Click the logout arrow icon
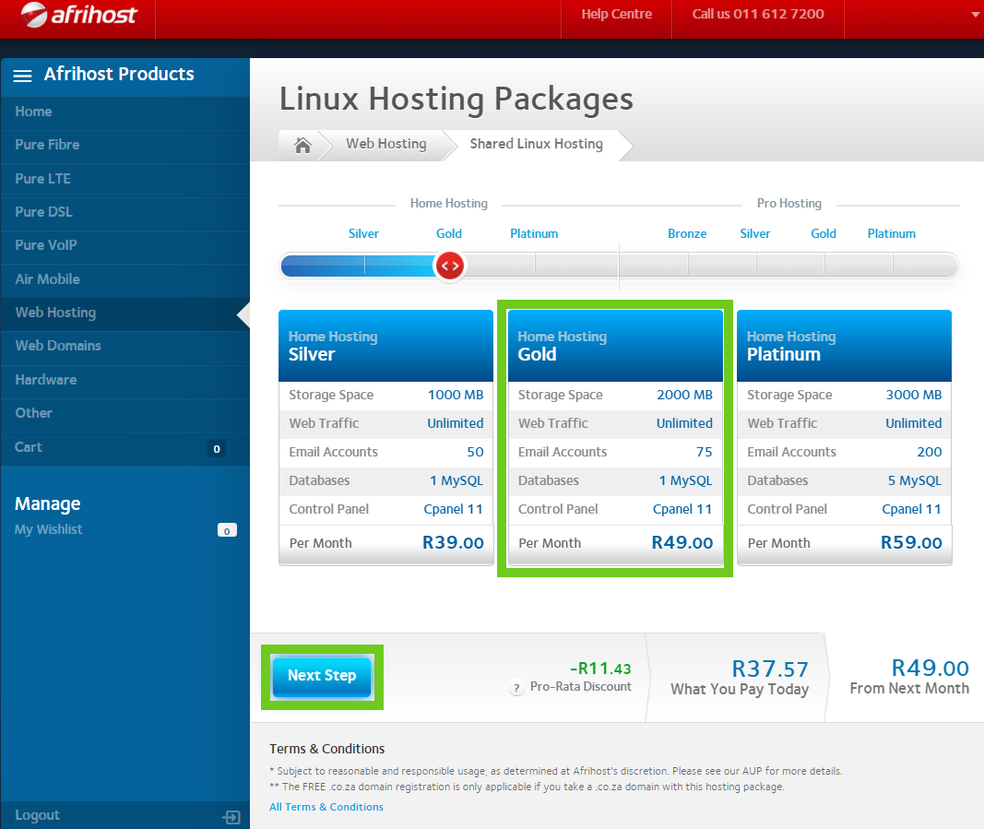 tap(231, 816)
